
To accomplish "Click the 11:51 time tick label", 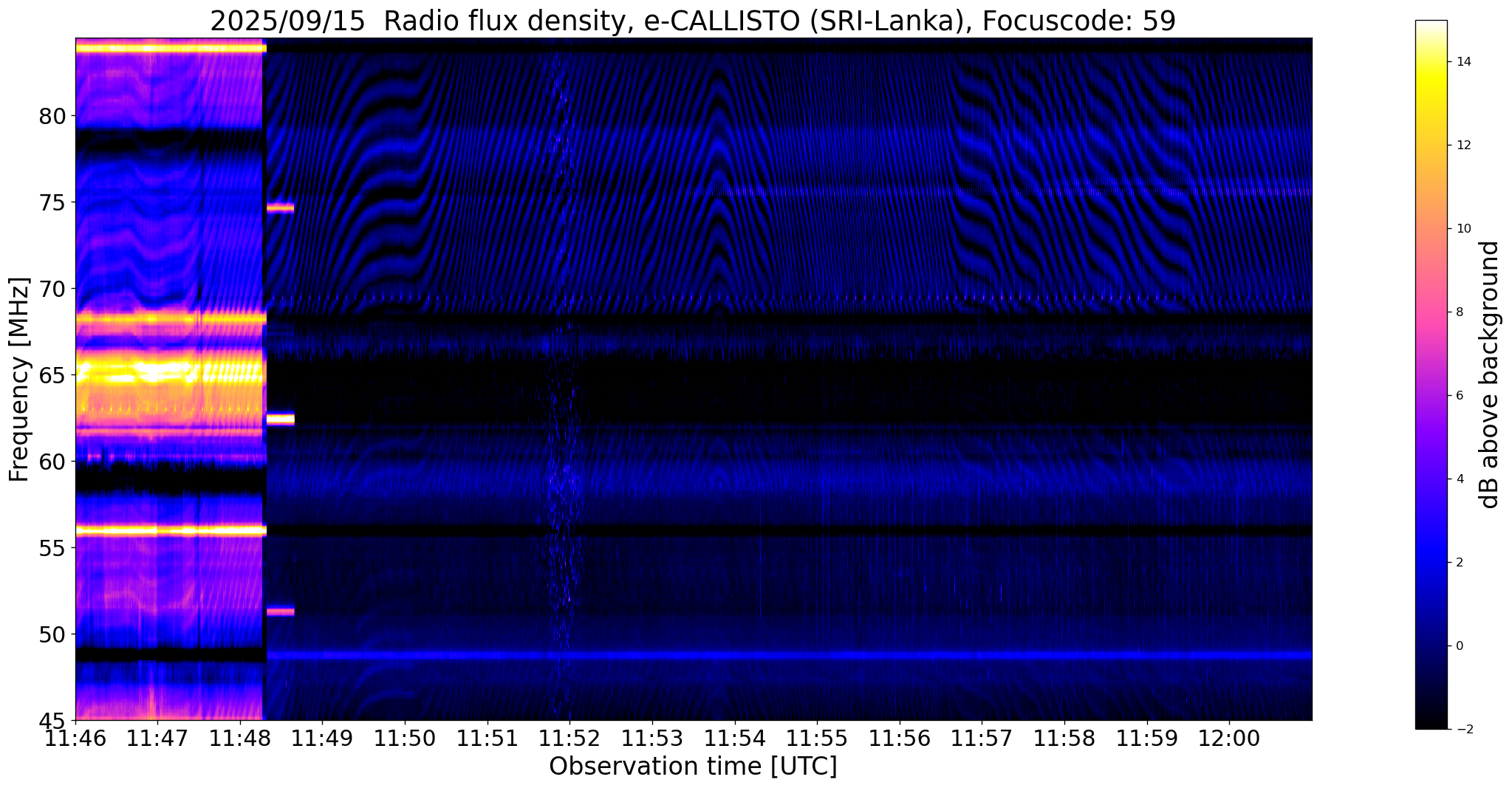I will tap(487, 739).
